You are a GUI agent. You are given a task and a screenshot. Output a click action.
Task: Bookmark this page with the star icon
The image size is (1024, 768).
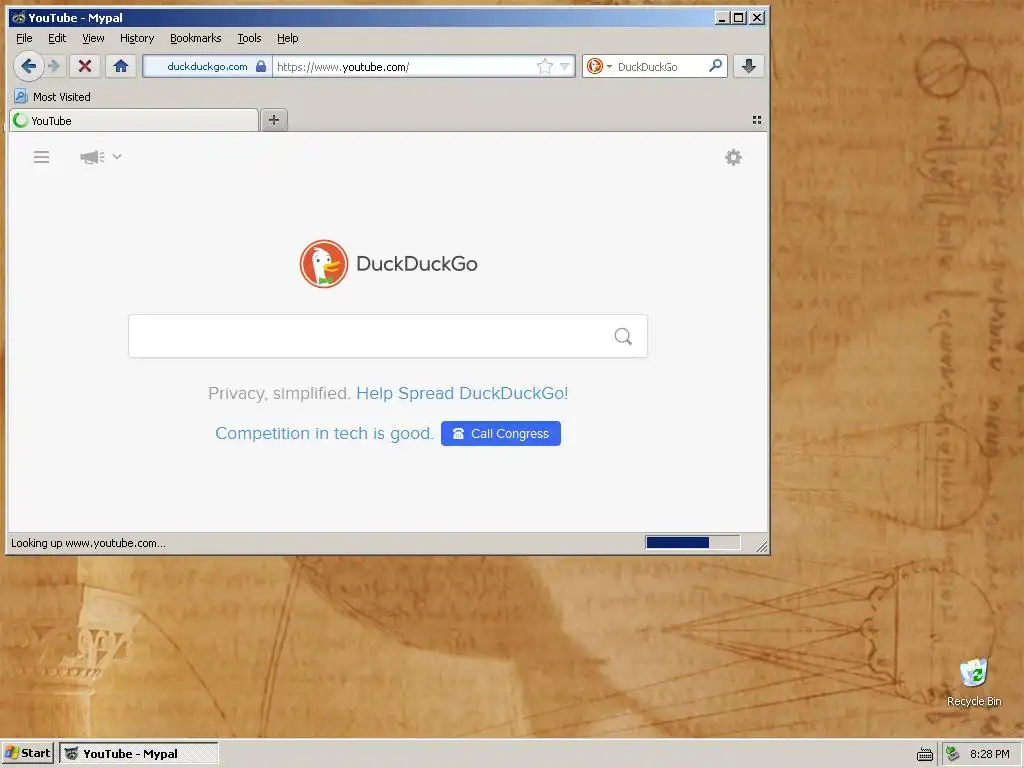coord(545,66)
